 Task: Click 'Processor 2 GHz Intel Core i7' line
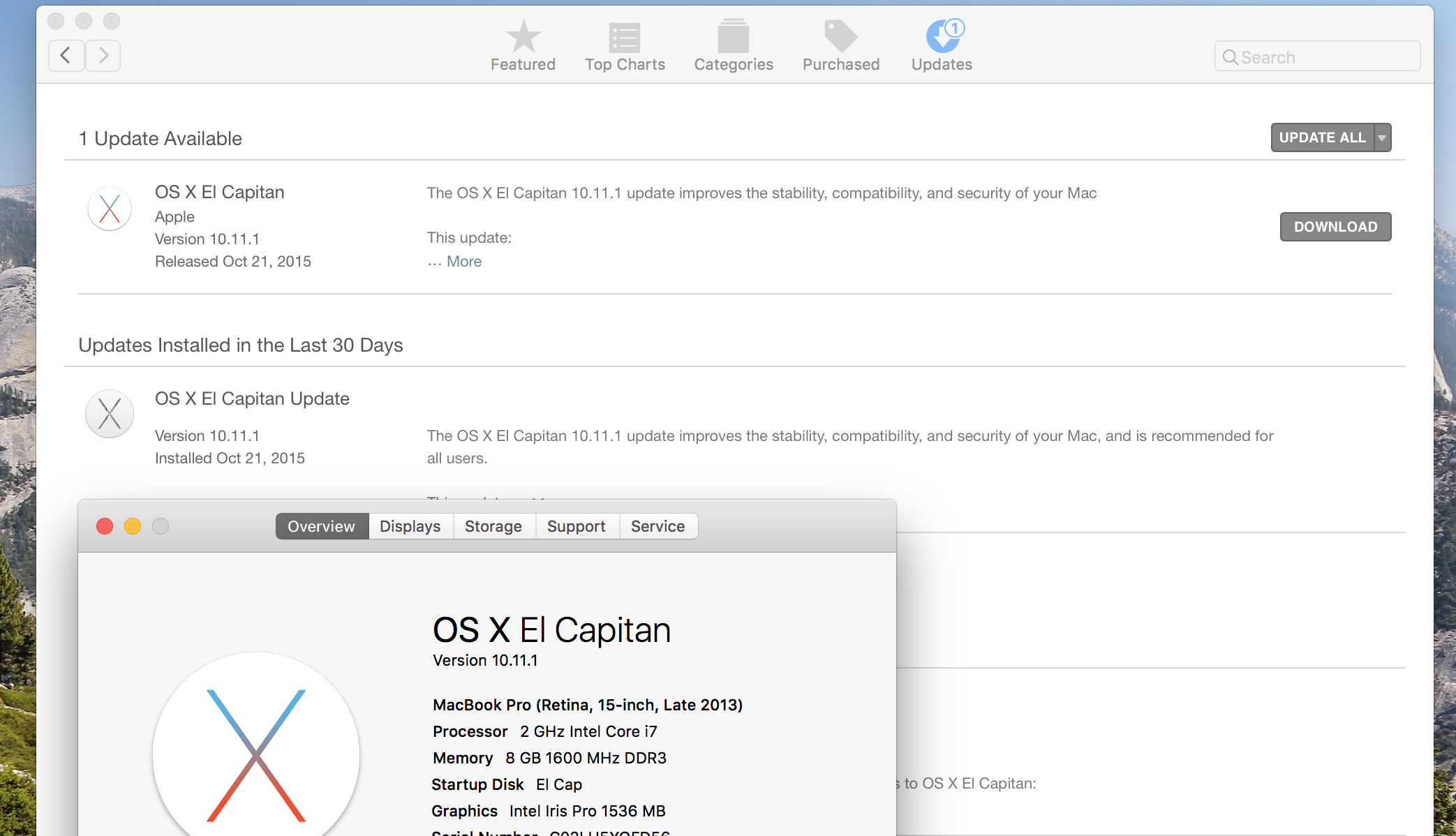coord(545,731)
